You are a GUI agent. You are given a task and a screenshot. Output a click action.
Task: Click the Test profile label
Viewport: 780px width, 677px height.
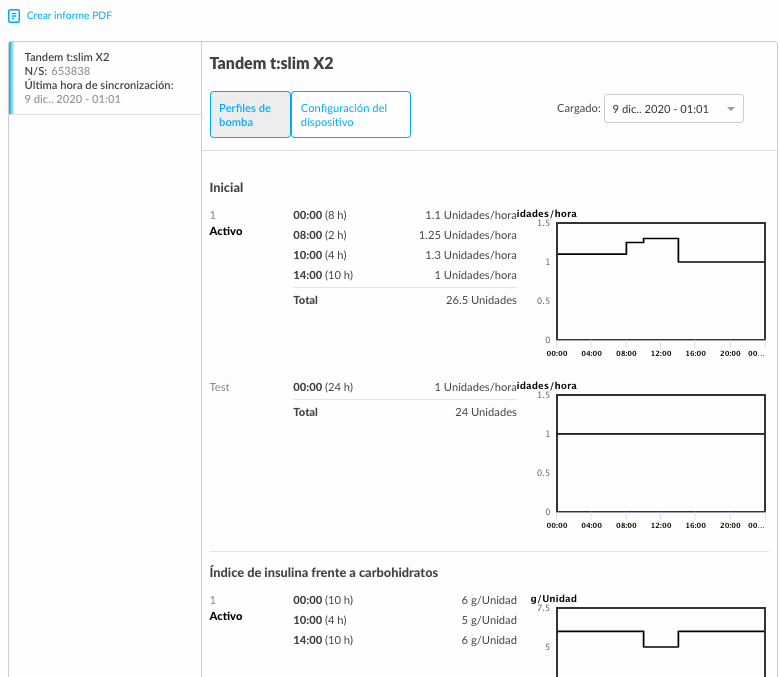[219, 387]
